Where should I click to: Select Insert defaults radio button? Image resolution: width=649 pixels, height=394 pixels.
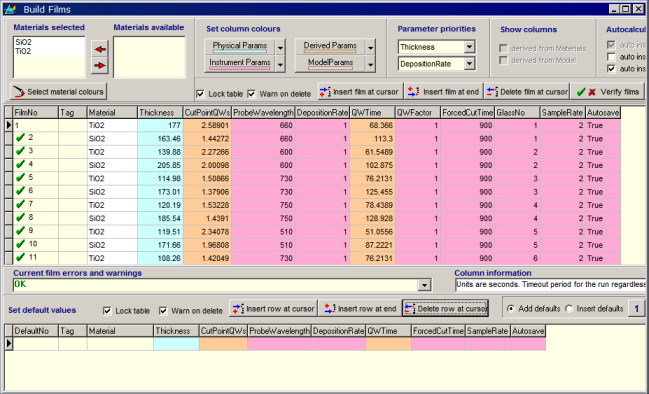point(569,309)
